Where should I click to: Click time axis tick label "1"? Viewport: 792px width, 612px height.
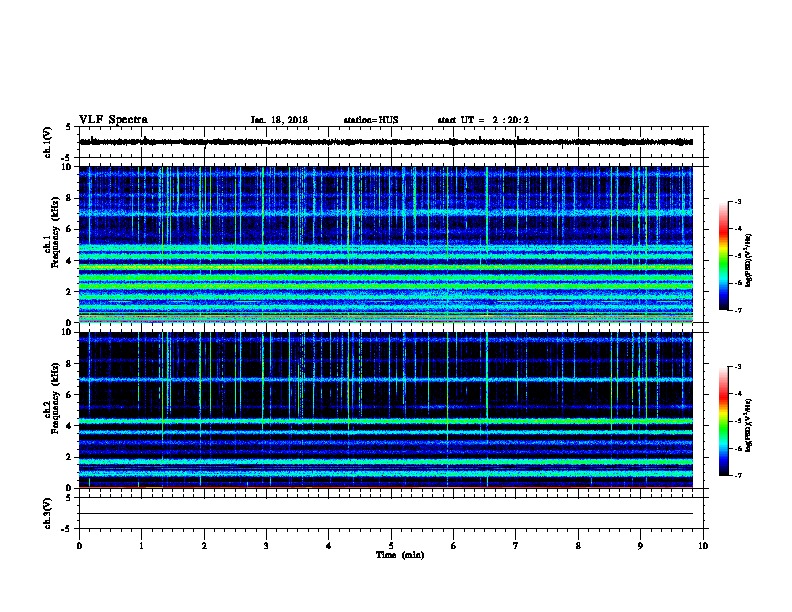coord(141,546)
